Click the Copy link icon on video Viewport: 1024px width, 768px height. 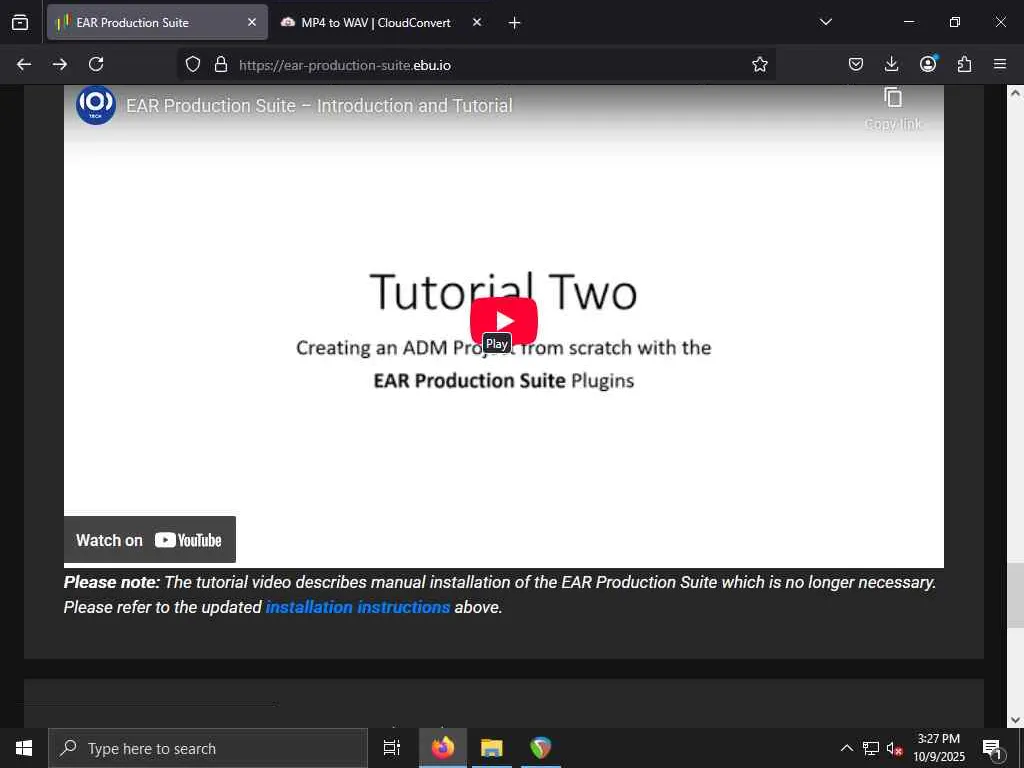tap(893, 98)
